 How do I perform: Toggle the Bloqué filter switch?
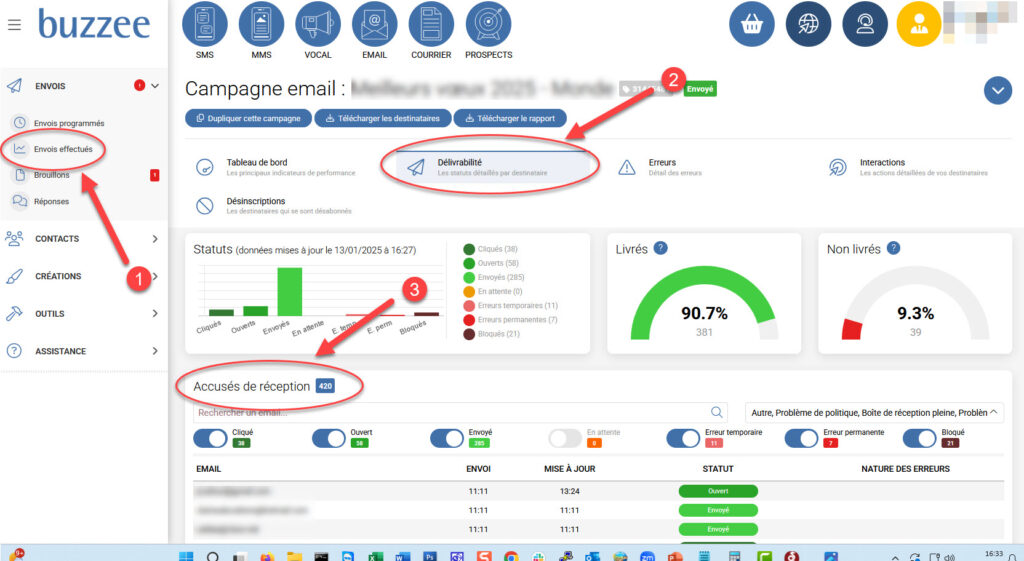point(920,438)
